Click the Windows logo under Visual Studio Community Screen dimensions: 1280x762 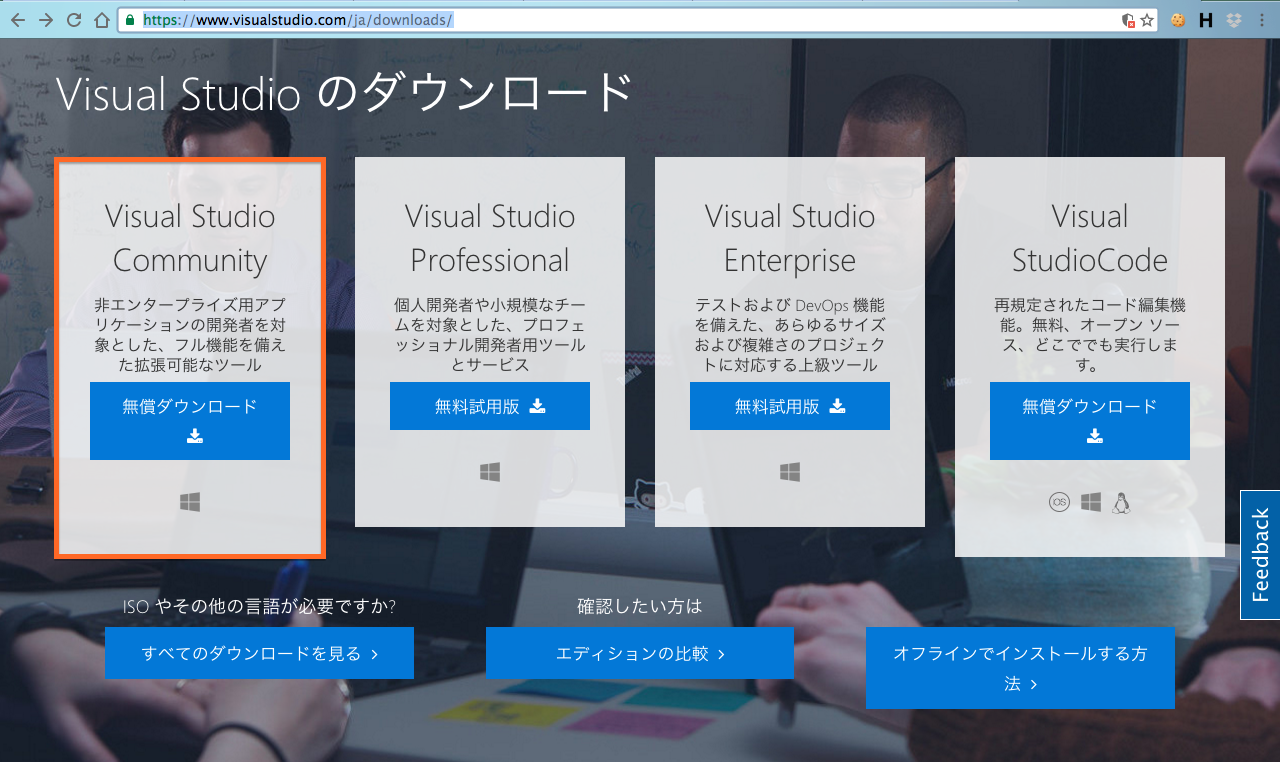(x=190, y=502)
